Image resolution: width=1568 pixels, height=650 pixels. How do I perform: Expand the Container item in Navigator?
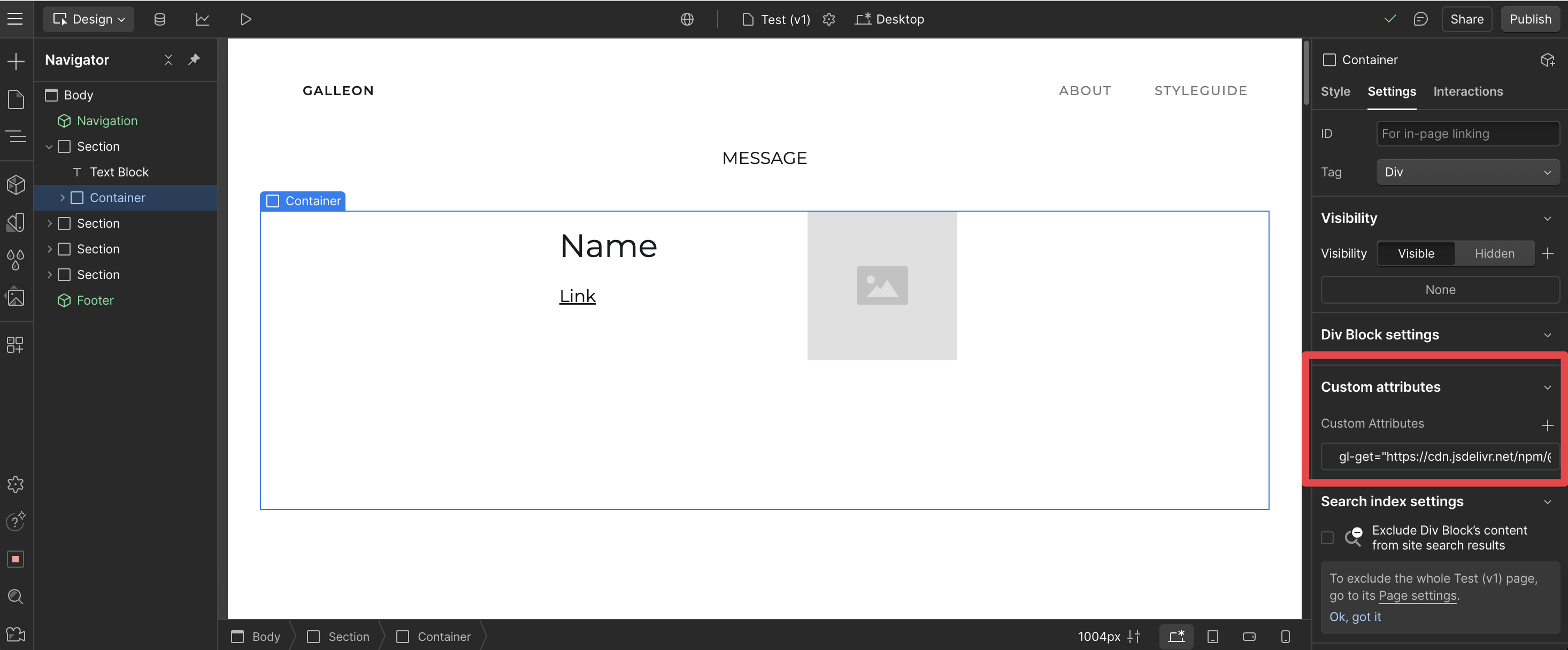pos(62,198)
